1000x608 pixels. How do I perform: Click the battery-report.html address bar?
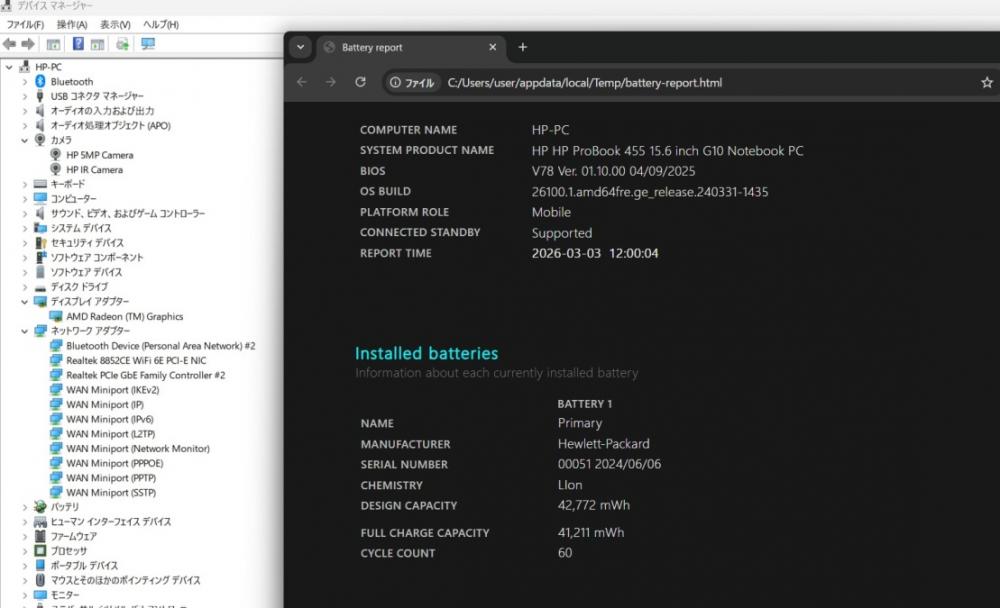[x=585, y=83]
